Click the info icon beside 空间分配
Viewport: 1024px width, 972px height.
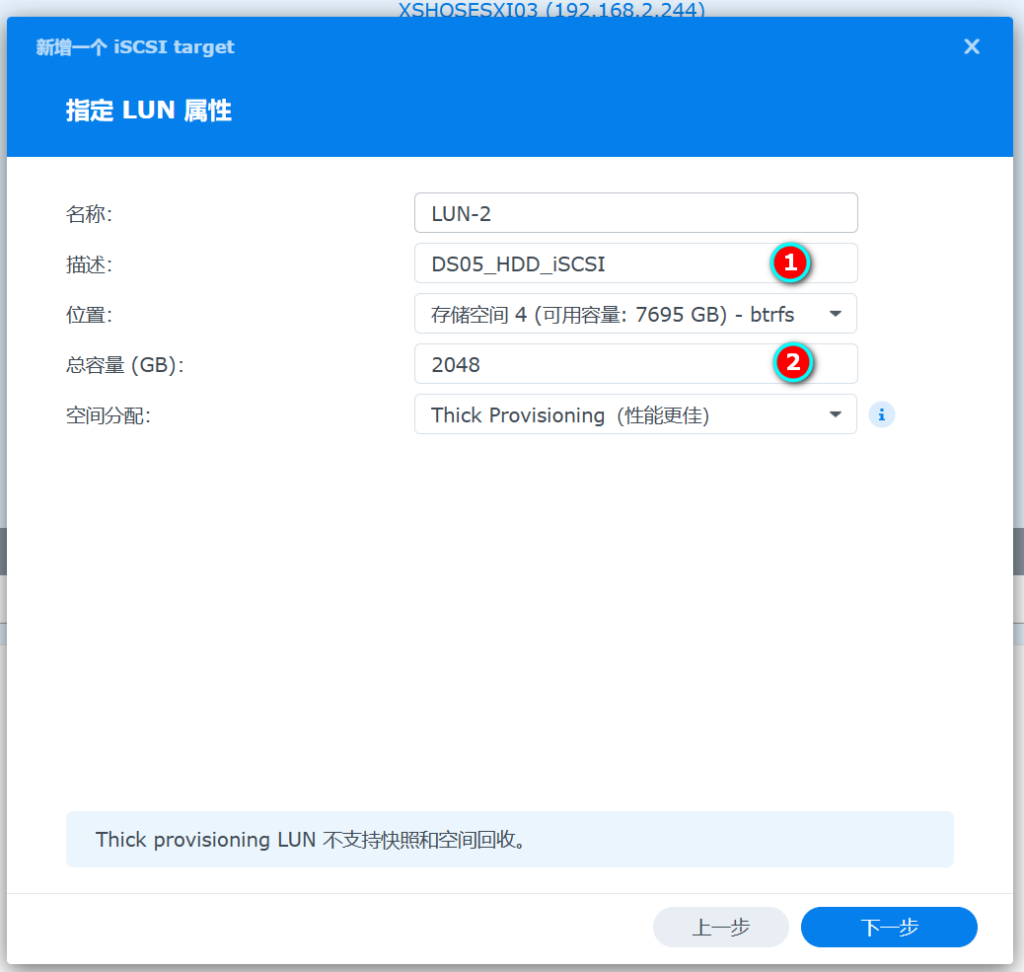click(881, 415)
